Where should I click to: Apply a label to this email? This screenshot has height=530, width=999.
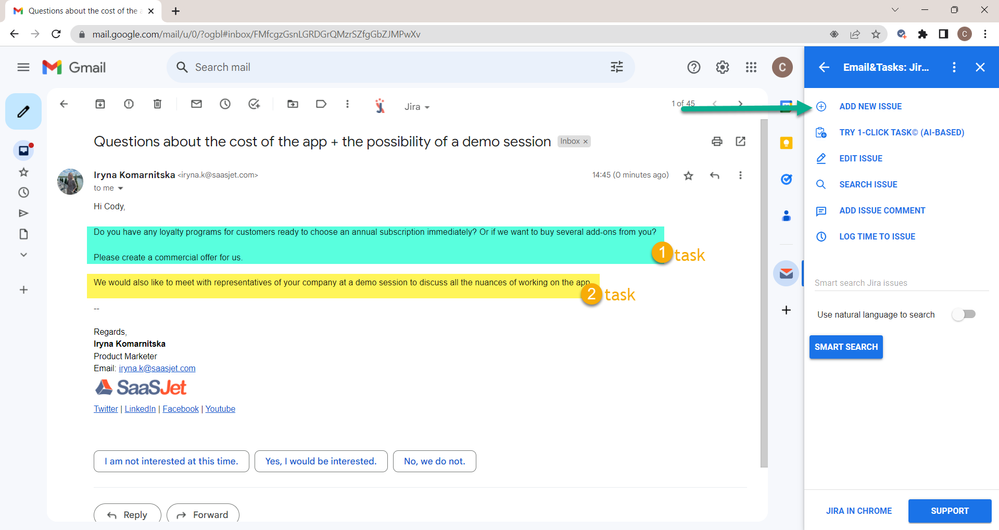pos(321,104)
